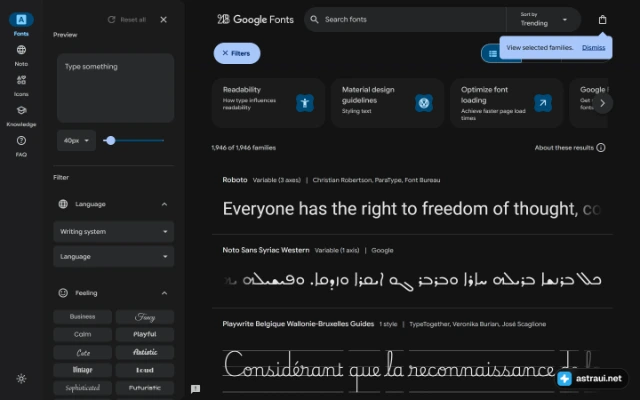Image resolution: width=640 pixels, height=400 pixels.
Task: Open Noto Sans Syriac Western family
Action: (x=266, y=250)
